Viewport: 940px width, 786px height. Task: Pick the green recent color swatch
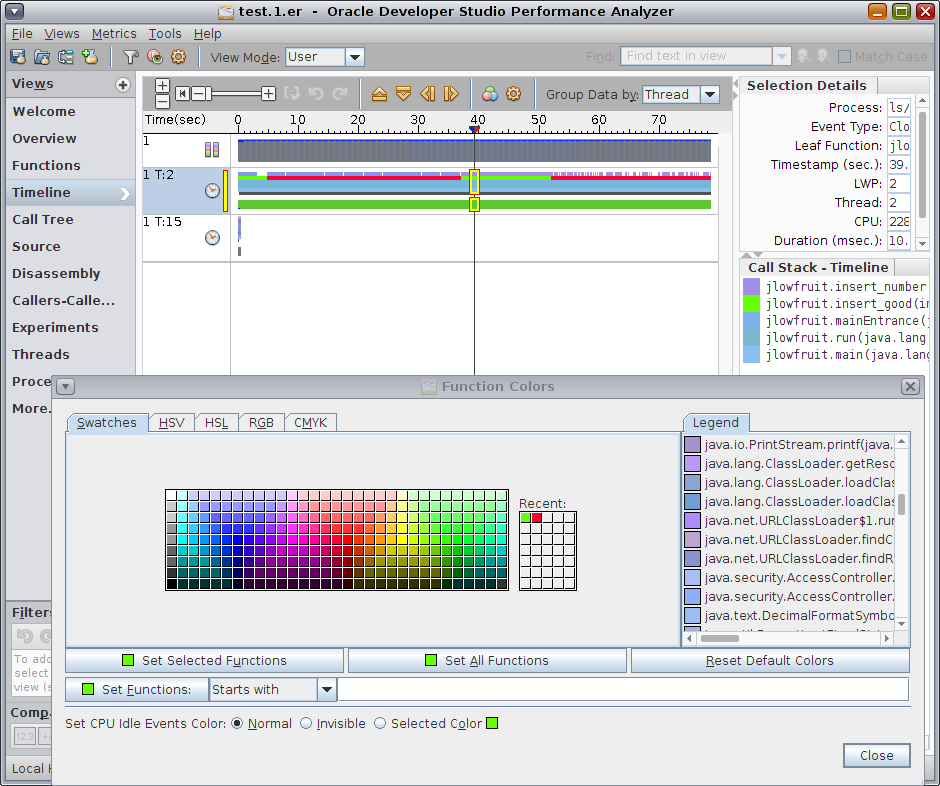[526, 517]
